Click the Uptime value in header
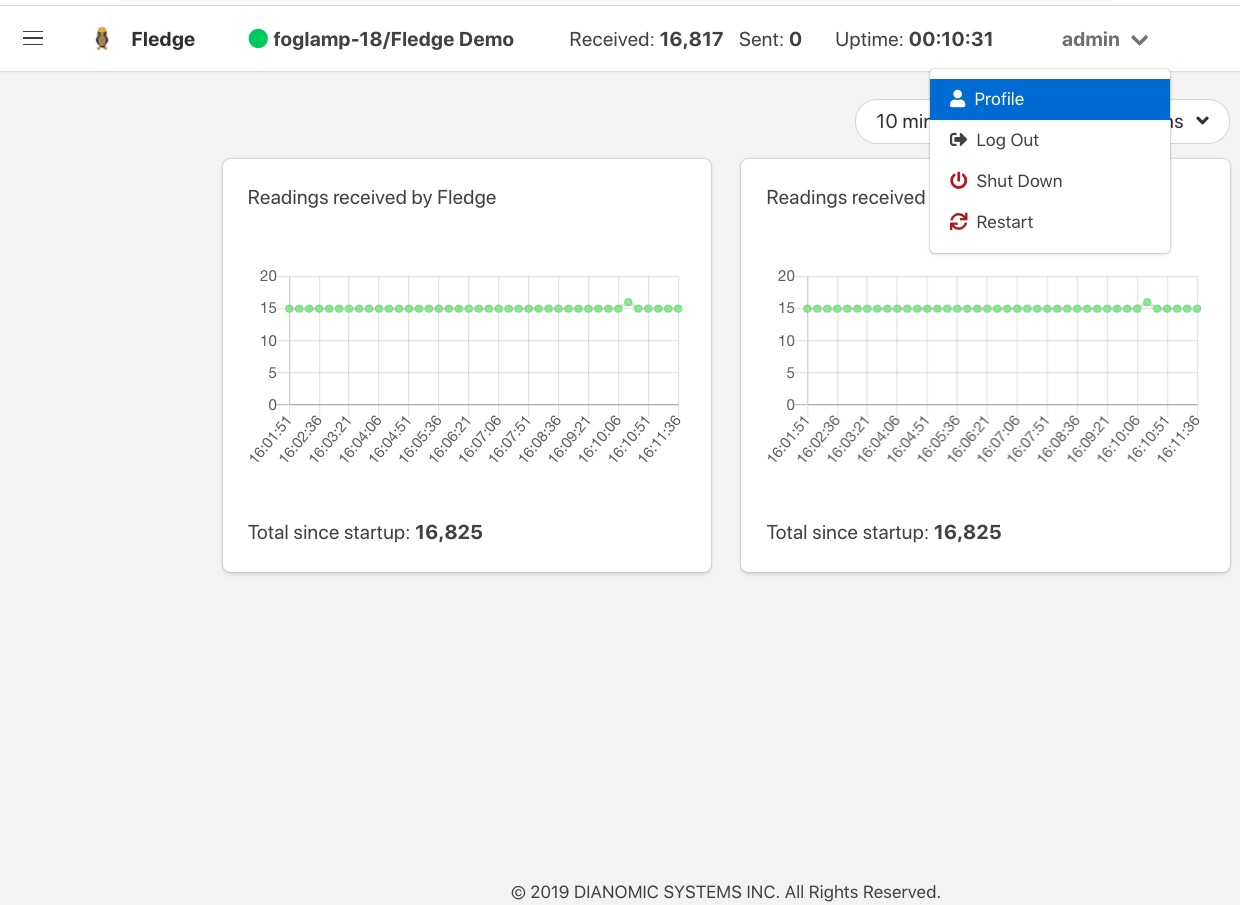Screen dimensions: 1240x905 (950, 40)
